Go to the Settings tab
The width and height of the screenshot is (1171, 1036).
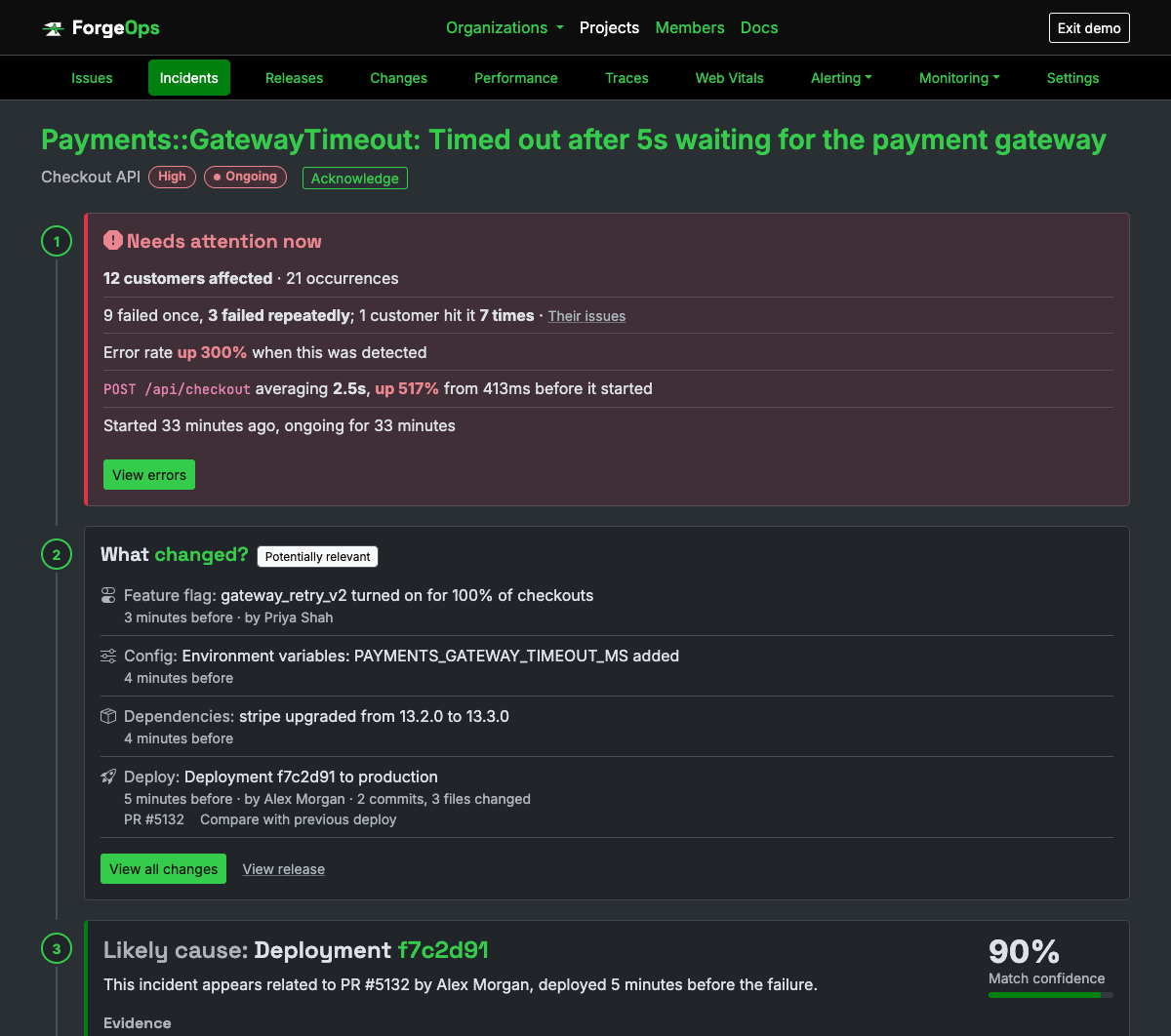[1072, 78]
